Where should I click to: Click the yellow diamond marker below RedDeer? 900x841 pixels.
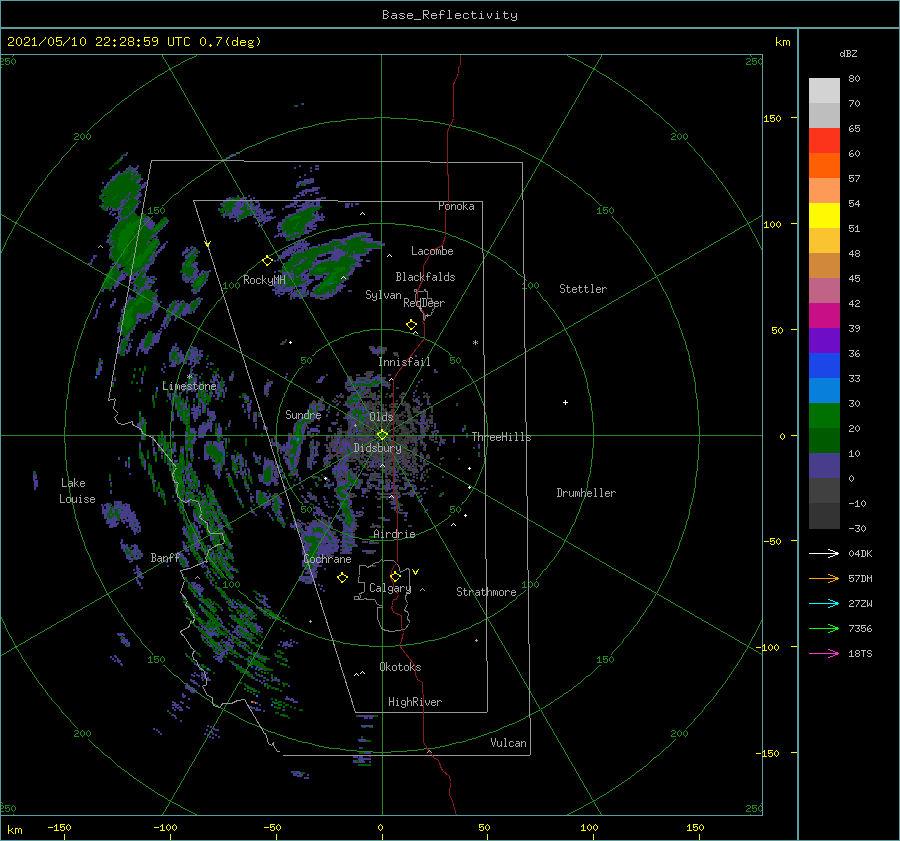(x=411, y=325)
